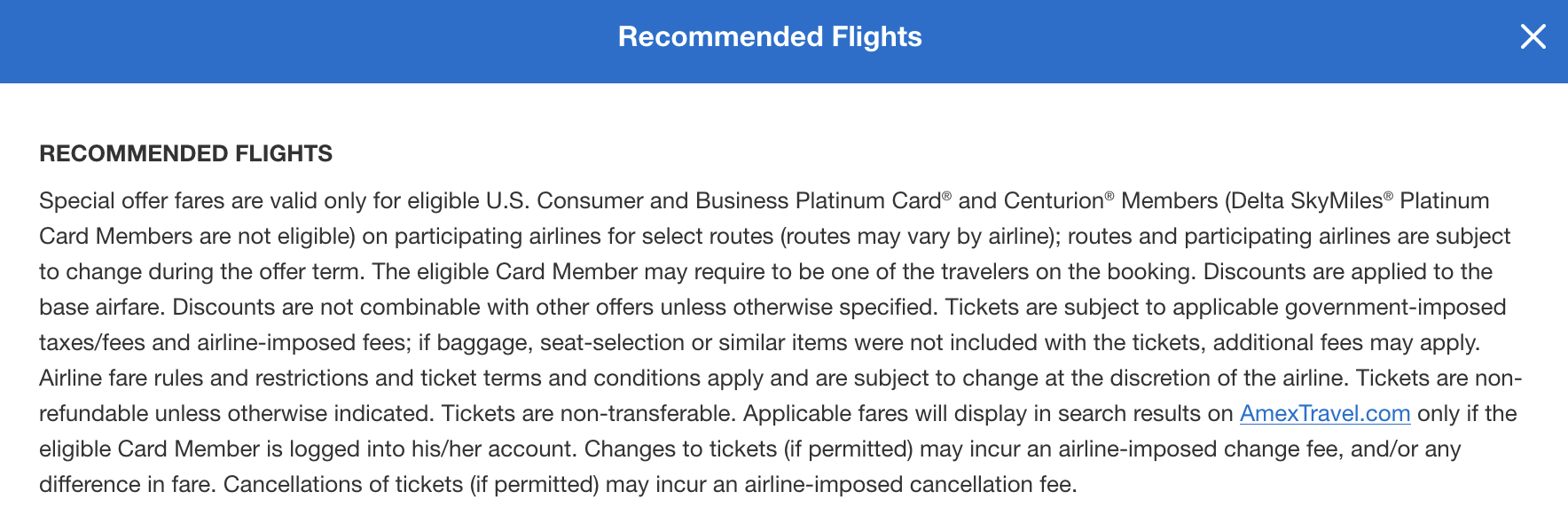Open the AmexTravel.com link
The height and width of the screenshot is (523, 1568).
(1325, 414)
